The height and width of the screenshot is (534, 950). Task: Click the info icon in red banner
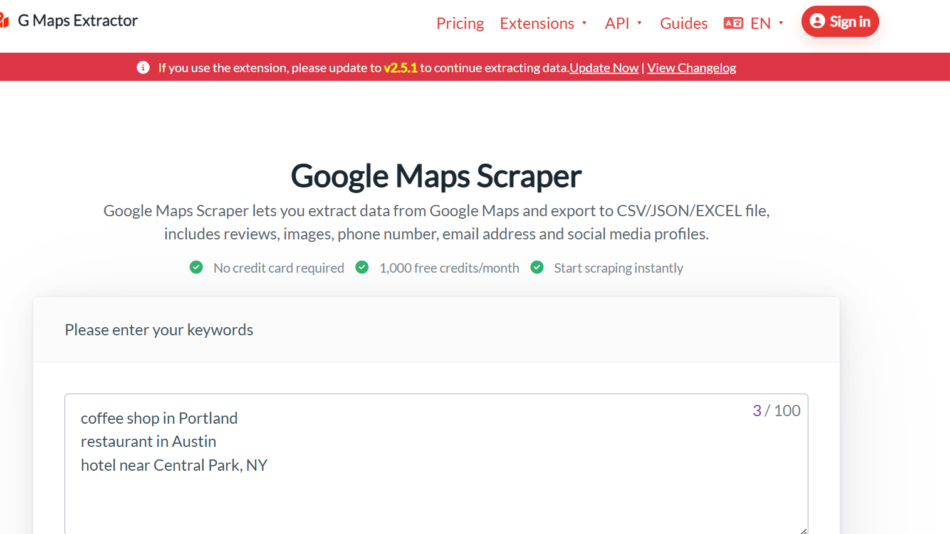coord(143,67)
